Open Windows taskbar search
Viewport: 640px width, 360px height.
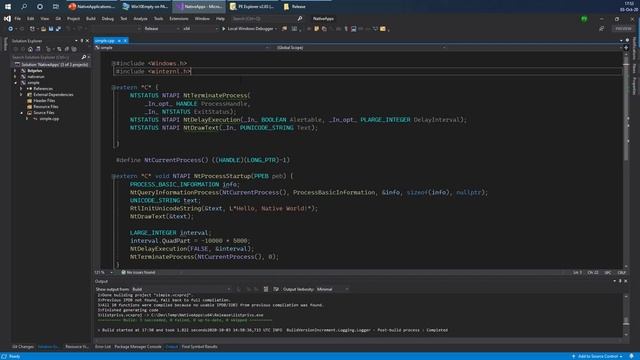[24, 7]
